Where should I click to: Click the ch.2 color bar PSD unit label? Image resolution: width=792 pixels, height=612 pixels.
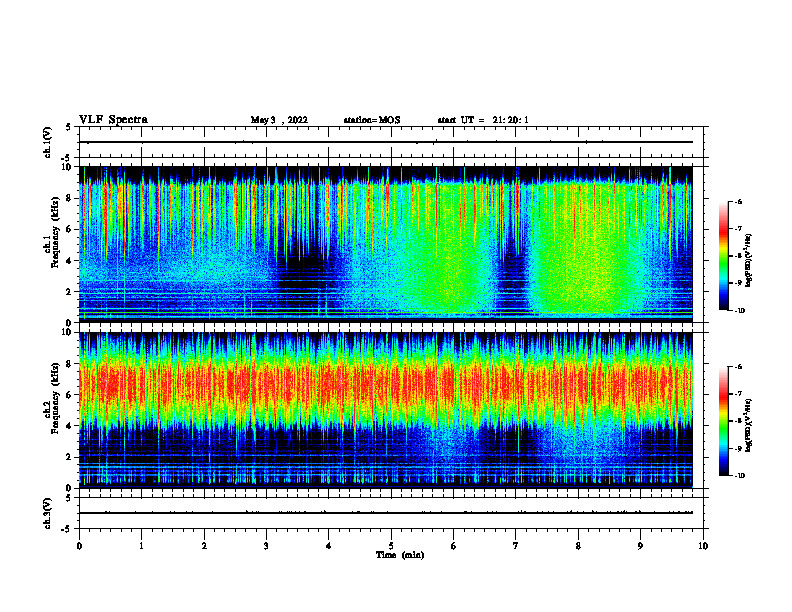tap(749, 426)
